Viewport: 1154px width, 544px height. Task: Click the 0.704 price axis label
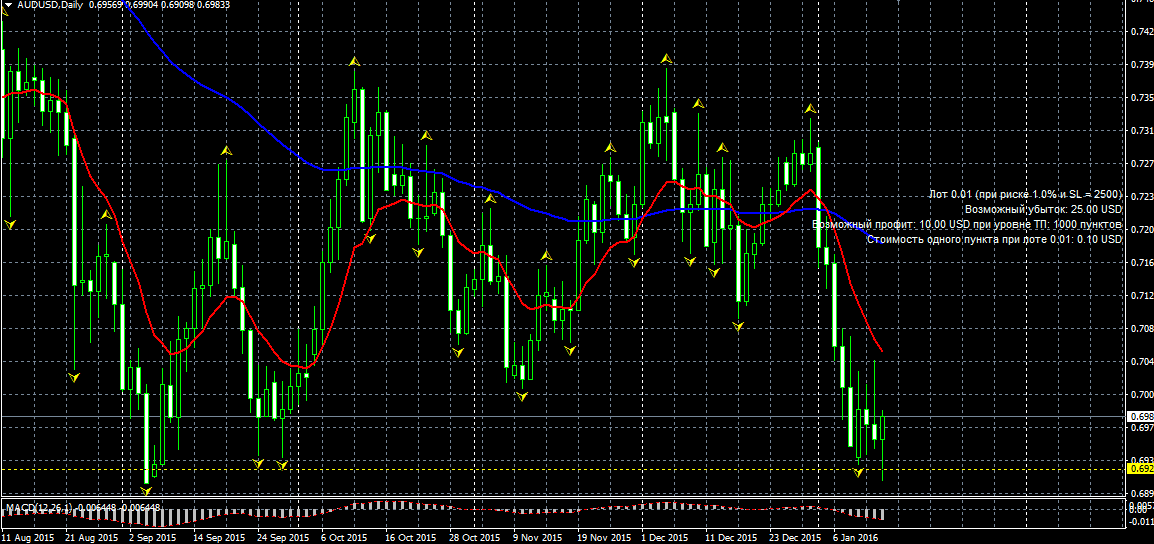1141,361
